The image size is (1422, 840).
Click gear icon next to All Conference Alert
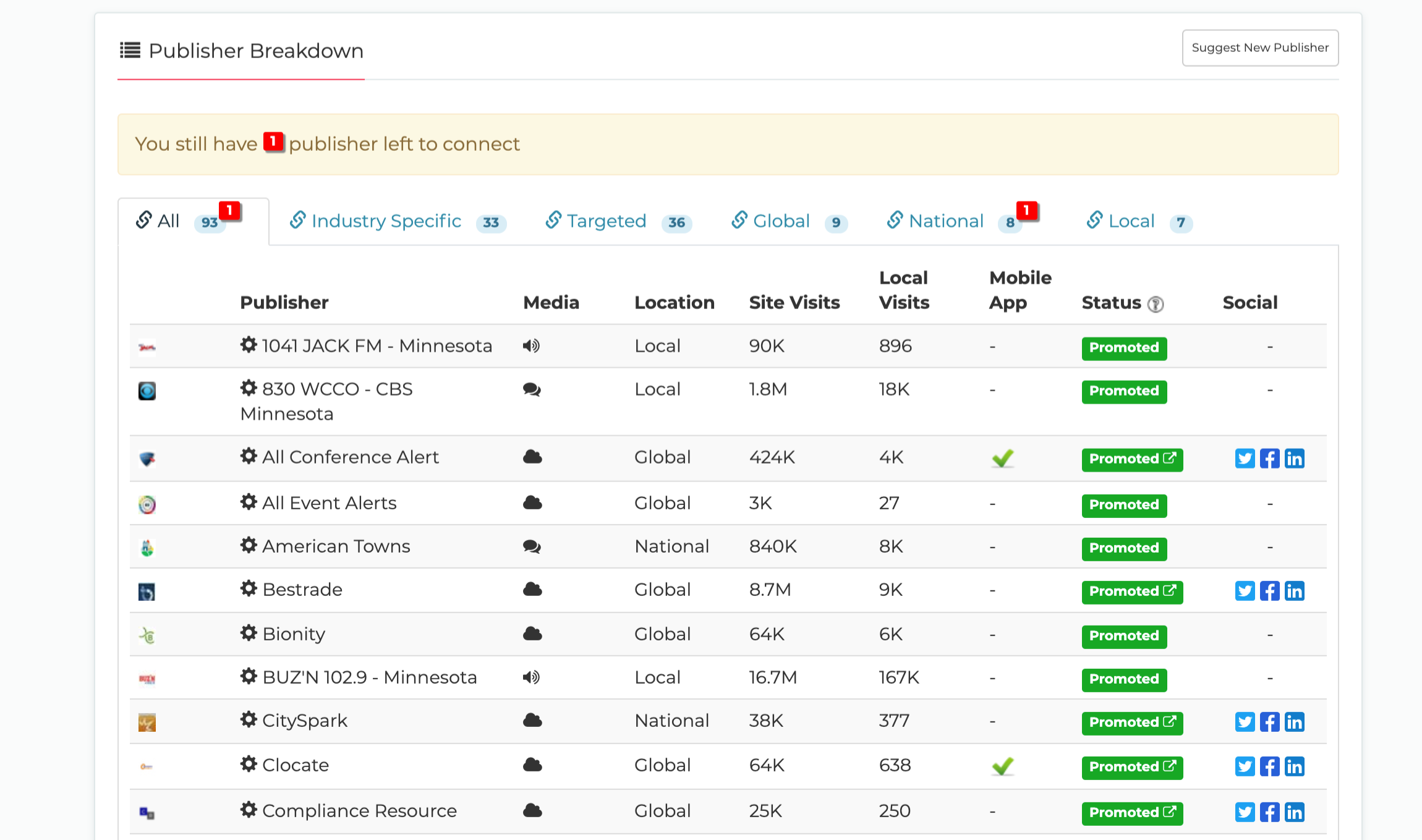(x=249, y=456)
